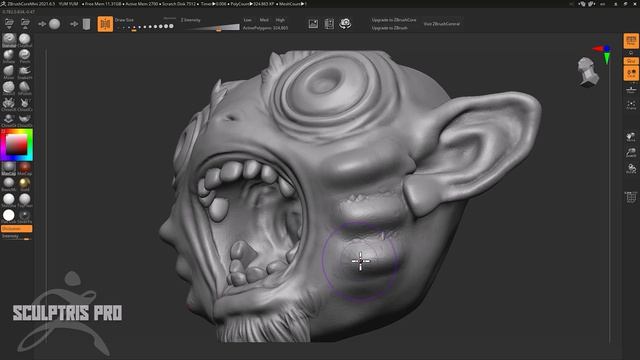Viewport: 640px width, 360px height.
Task: Choose the orange-underlined Draw Size dot
Action: click(x=134, y=28)
